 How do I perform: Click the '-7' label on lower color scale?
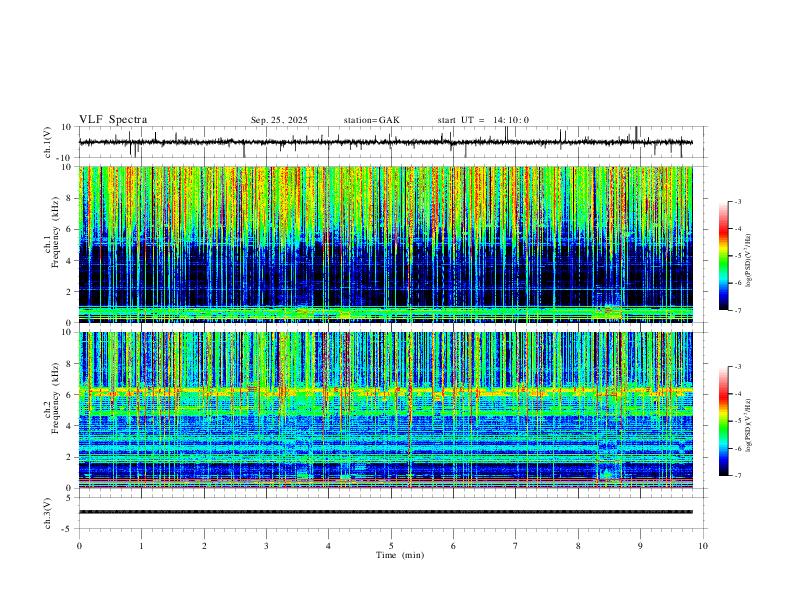[x=738, y=476]
